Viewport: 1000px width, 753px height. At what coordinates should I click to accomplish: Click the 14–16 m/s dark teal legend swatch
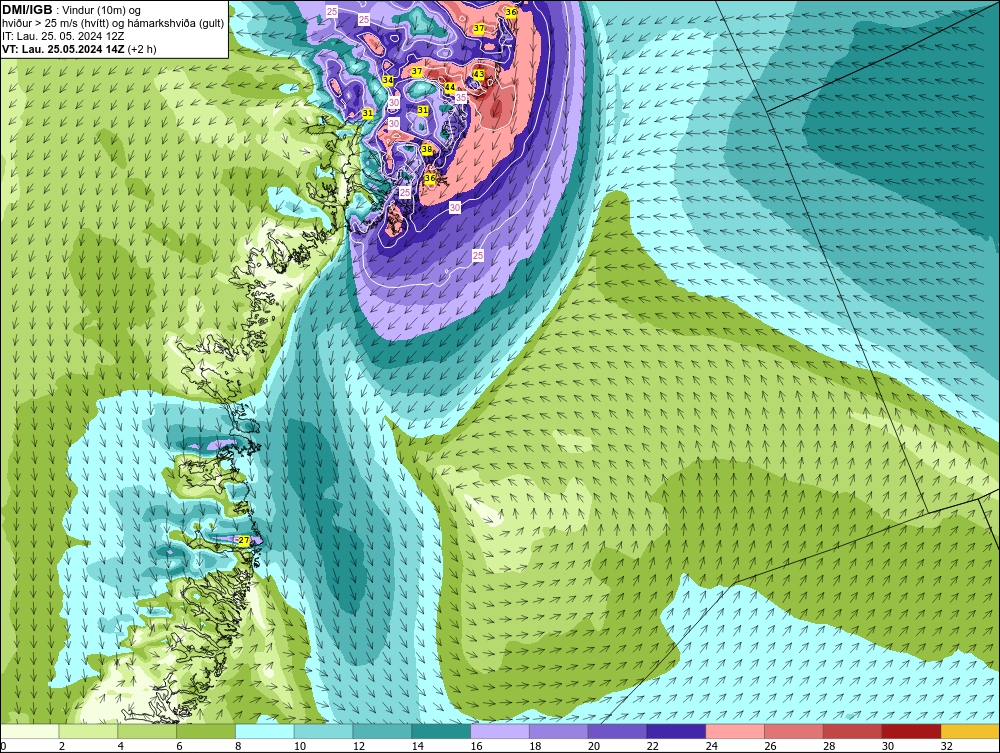[441, 731]
